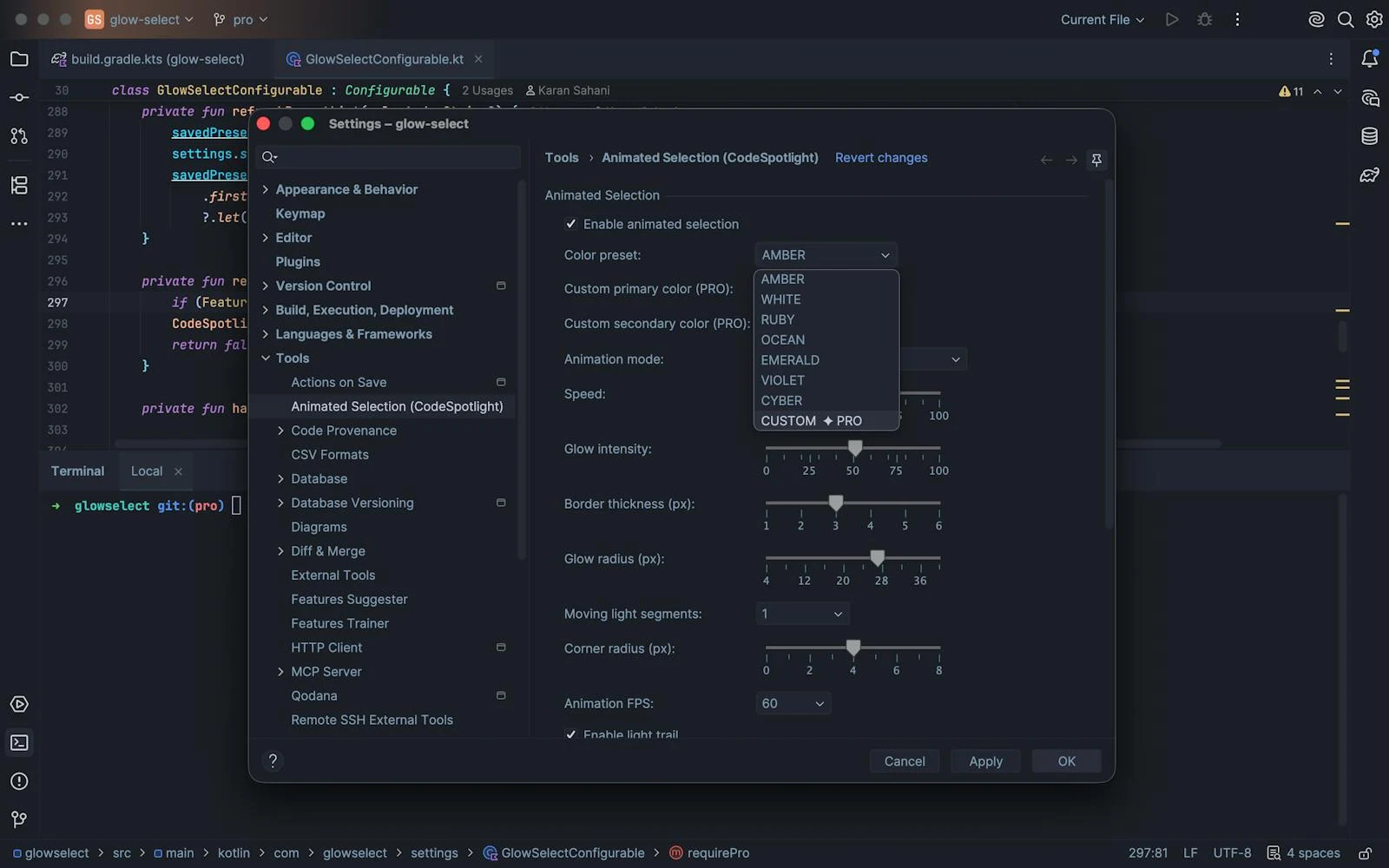
Task: Toggle Enable light trail checkbox
Action: pyautogui.click(x=570, y=734)
